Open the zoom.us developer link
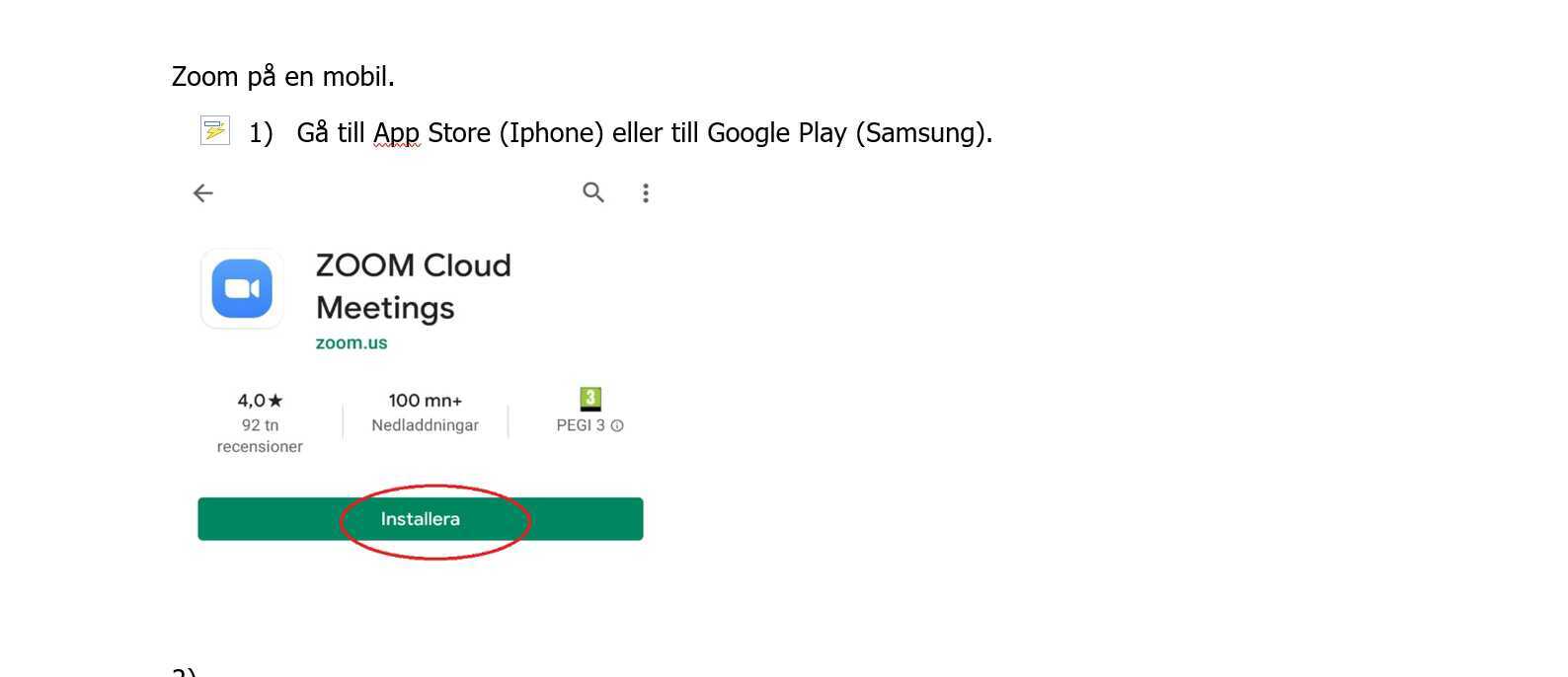Viewport: 1568px width, 677px height. coord(352,343)
